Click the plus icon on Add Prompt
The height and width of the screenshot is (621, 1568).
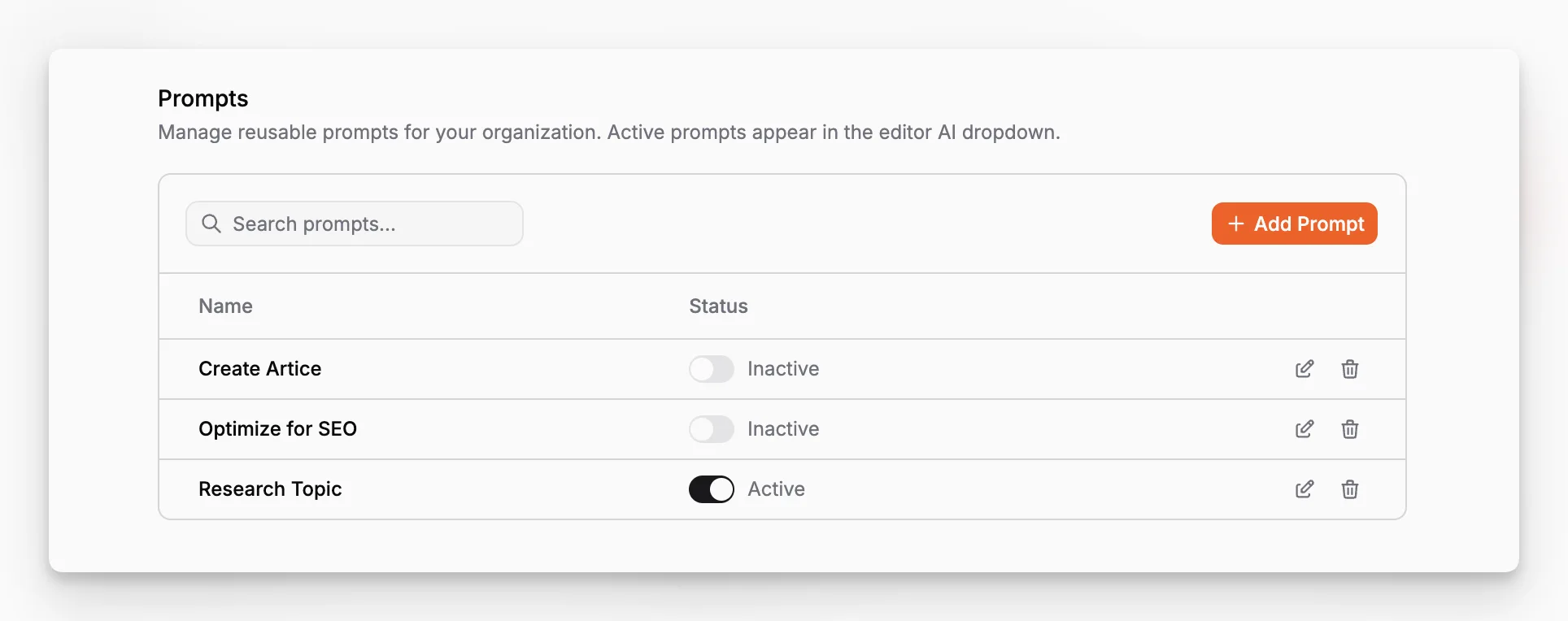(1236, 224)
